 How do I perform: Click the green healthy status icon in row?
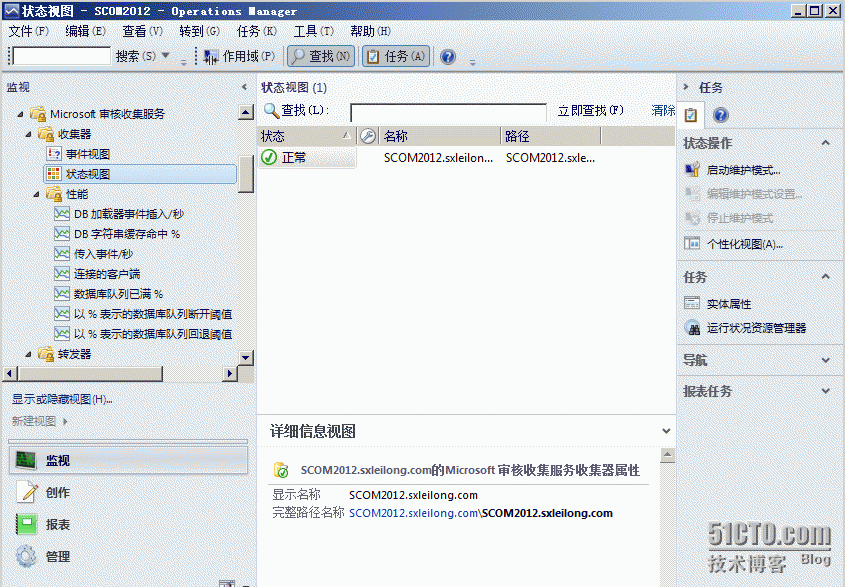[x=269, y=157]
